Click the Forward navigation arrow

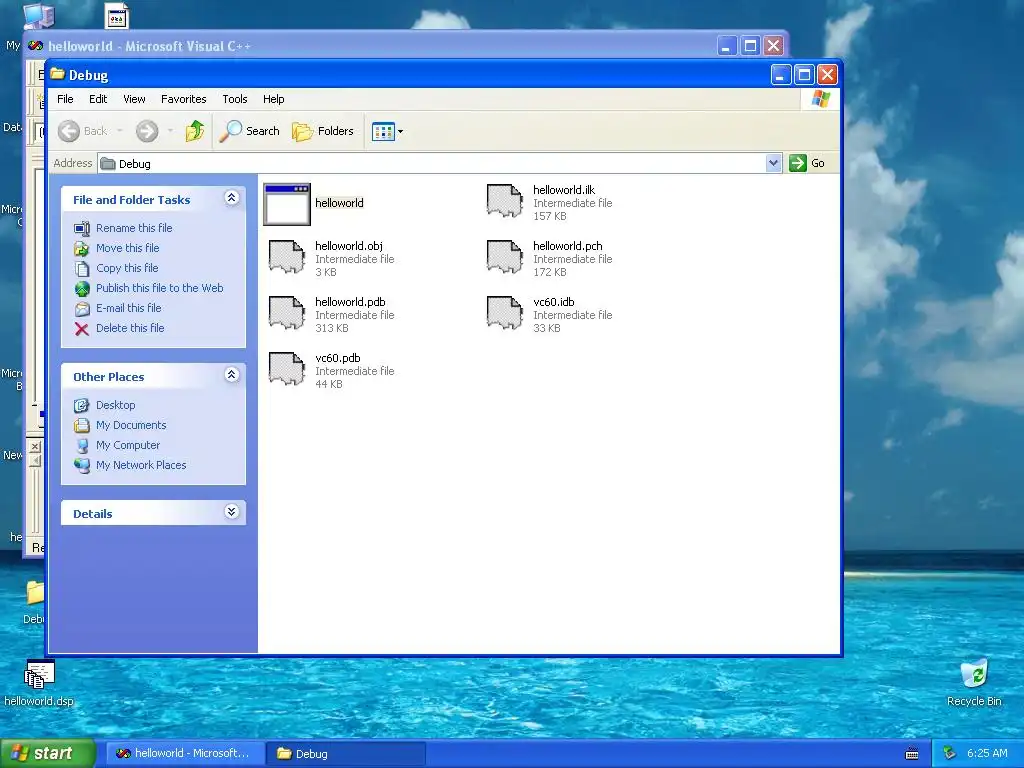pos(147,131)
